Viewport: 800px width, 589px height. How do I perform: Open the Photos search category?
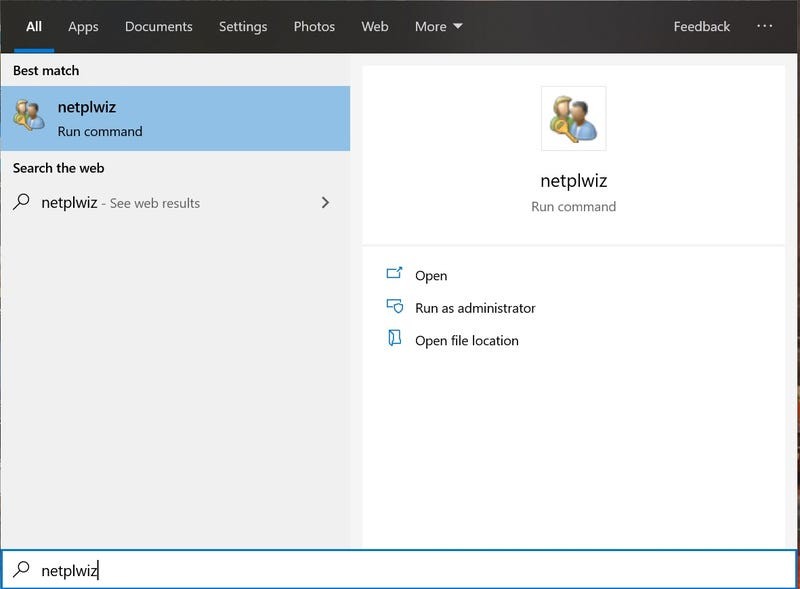[314, 26]
